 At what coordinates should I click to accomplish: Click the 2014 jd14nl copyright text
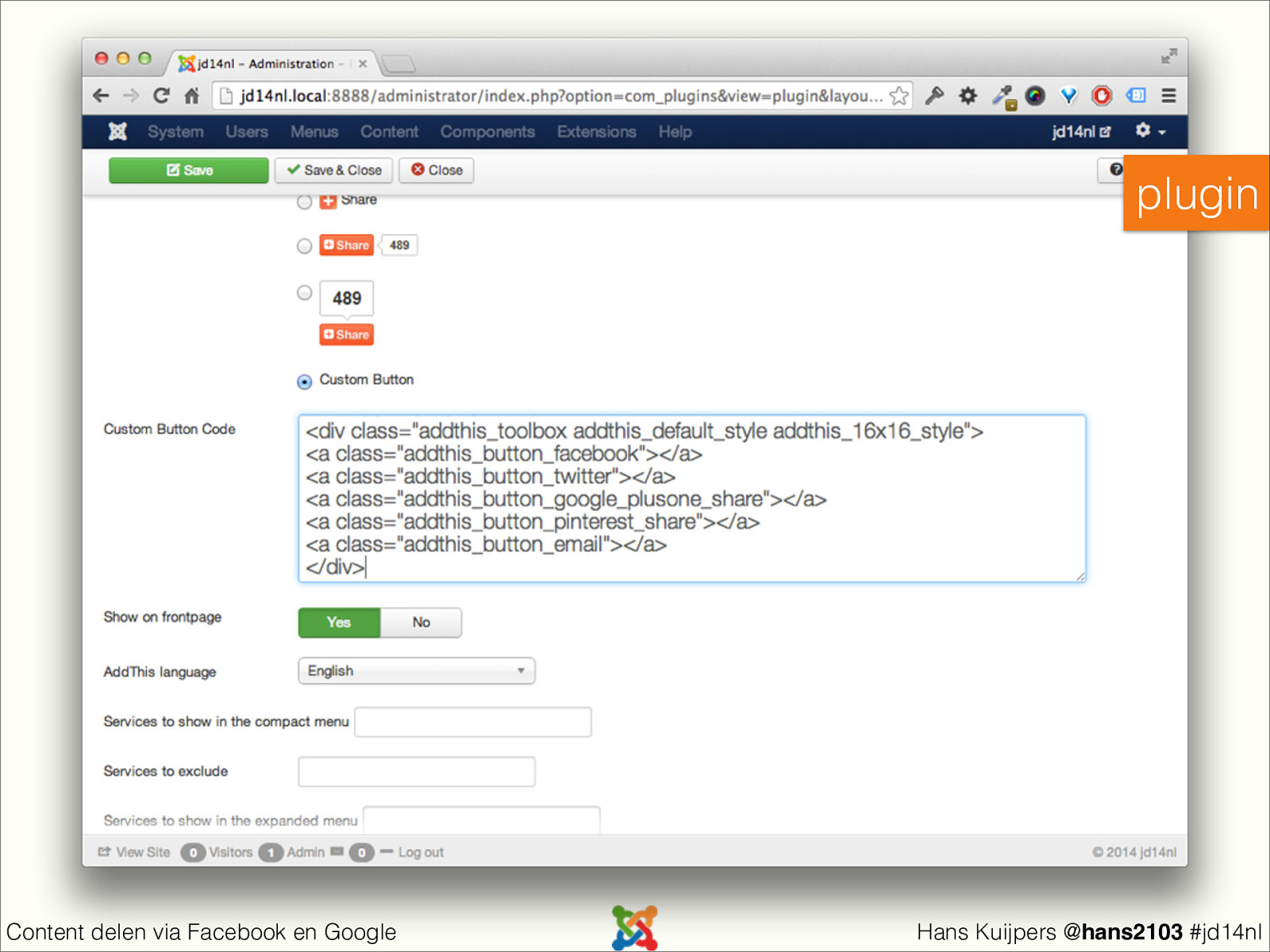[x=1134, y=852]
